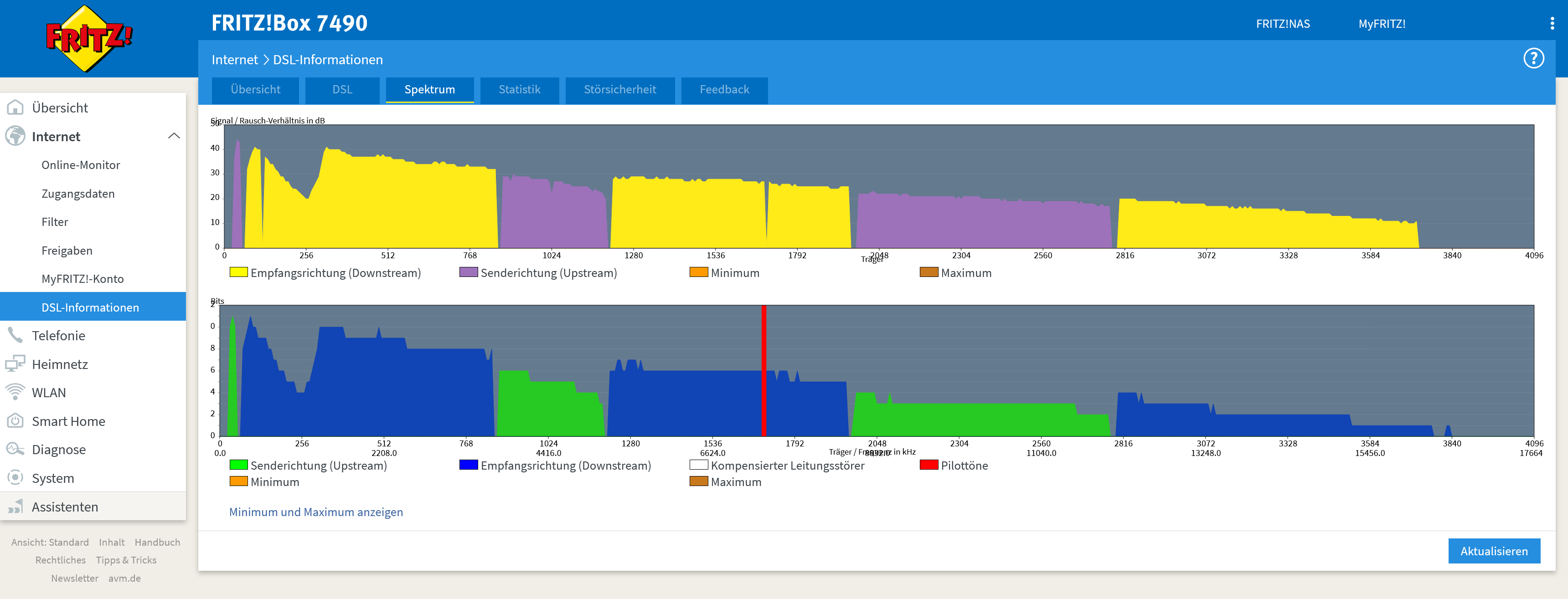Open the Telefonie menu
This screenshot has width=1568, height=599.
click(x=93, y=335)
